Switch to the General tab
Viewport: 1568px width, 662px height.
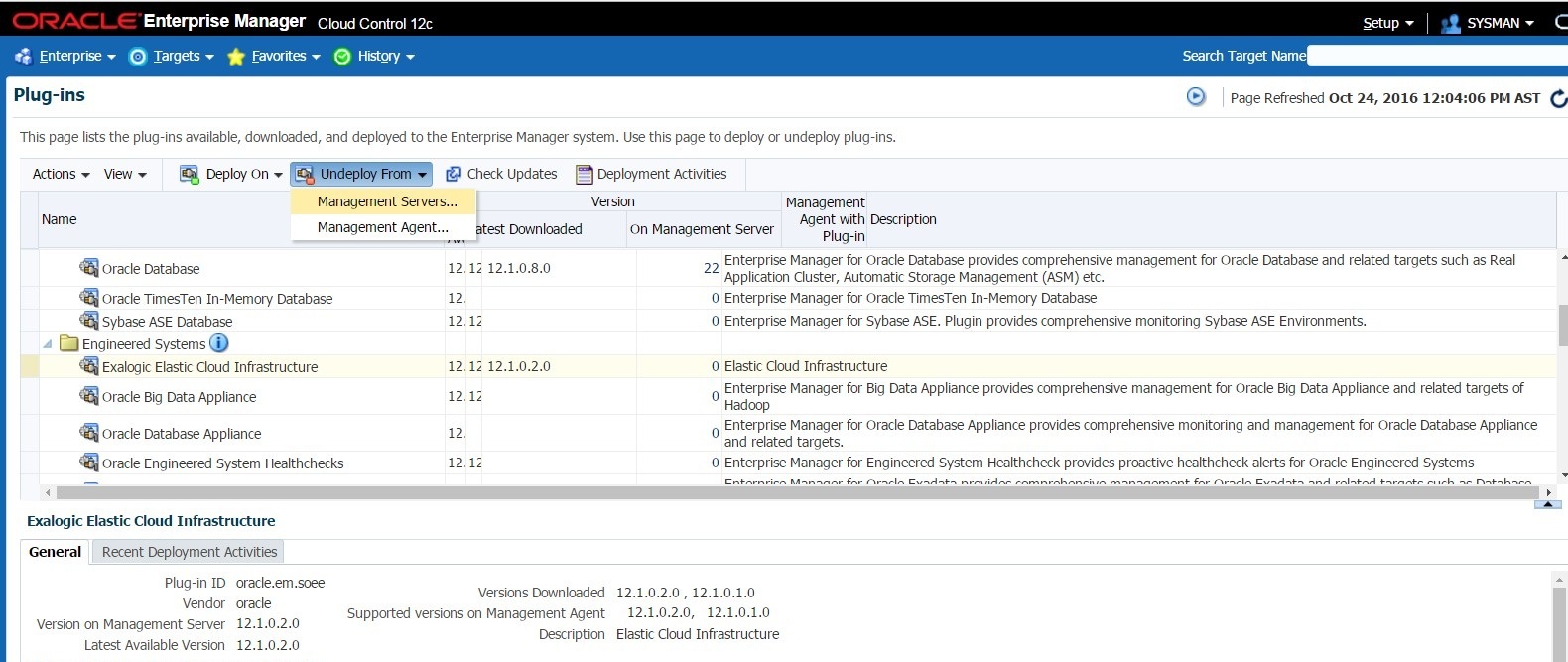click(56, 552)
